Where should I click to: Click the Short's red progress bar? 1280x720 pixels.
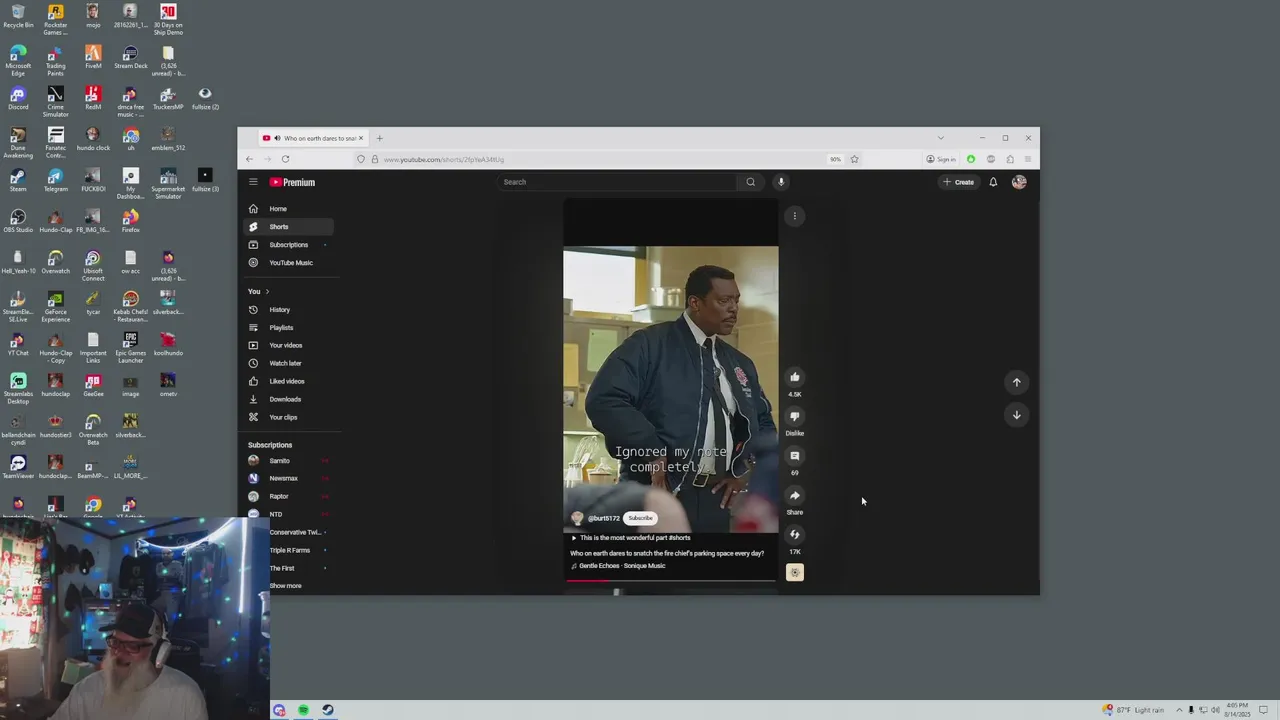click(x=670, y=580)
